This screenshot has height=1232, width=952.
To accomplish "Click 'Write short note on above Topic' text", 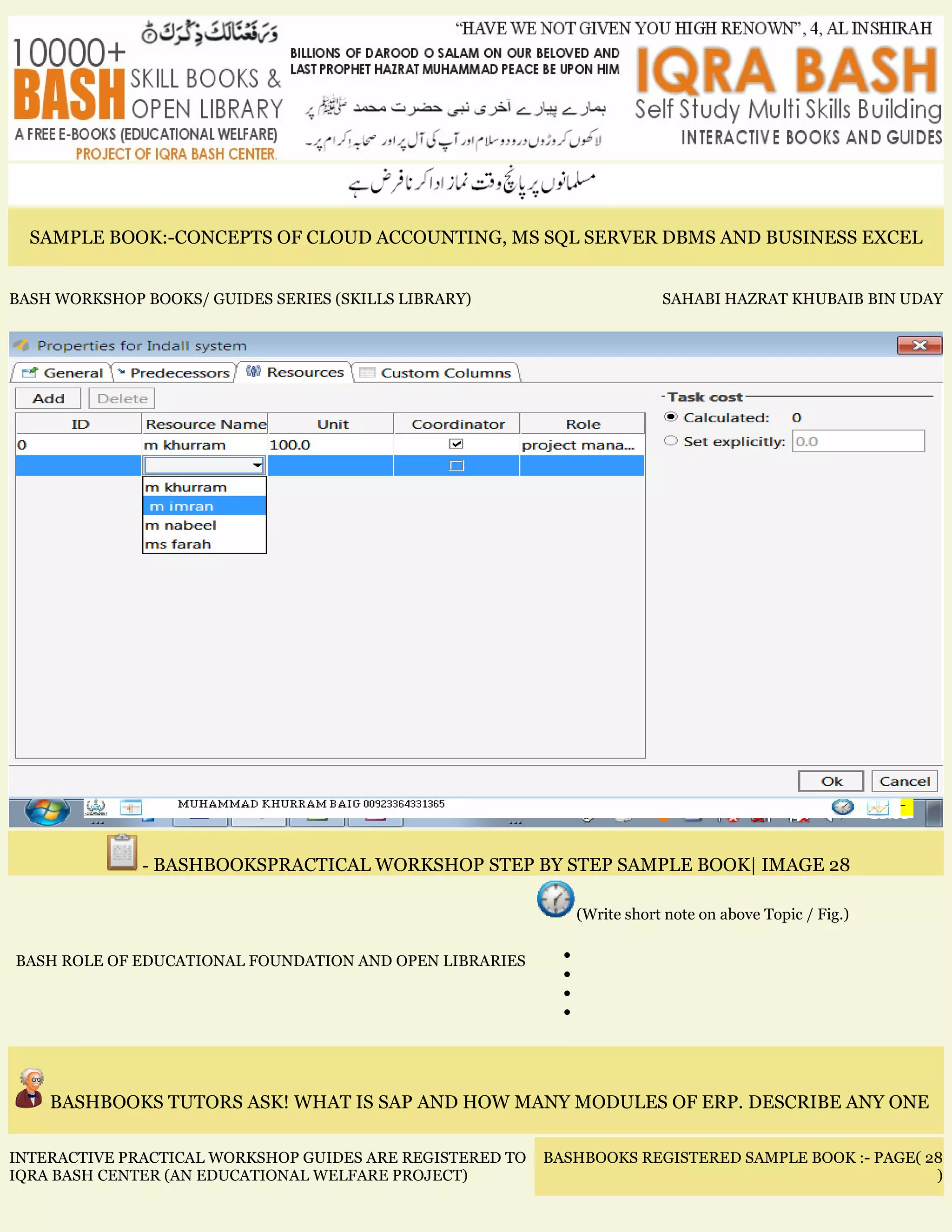I will tap(712, 914).
